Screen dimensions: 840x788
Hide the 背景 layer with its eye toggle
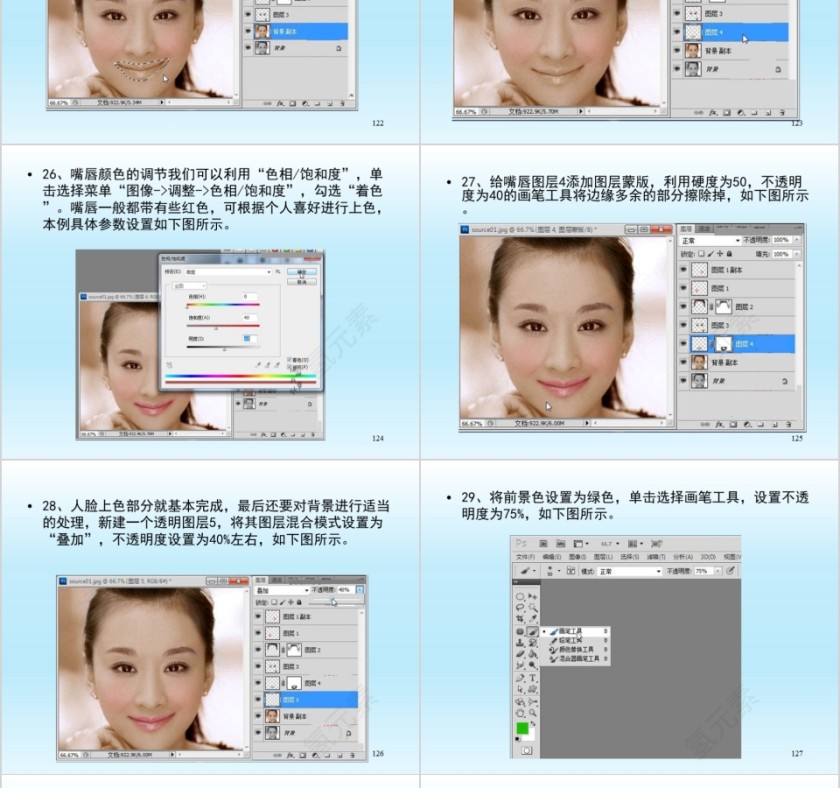coord(683,379)
